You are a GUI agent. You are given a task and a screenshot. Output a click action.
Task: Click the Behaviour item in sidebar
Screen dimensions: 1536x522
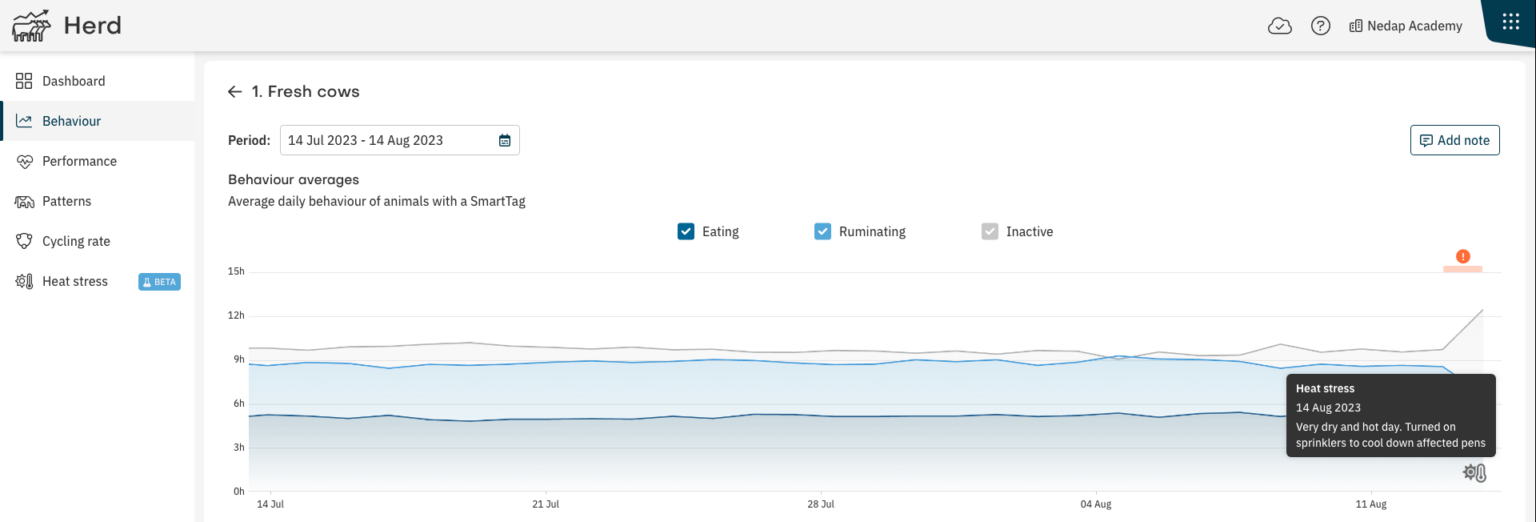tap(71, 121)
